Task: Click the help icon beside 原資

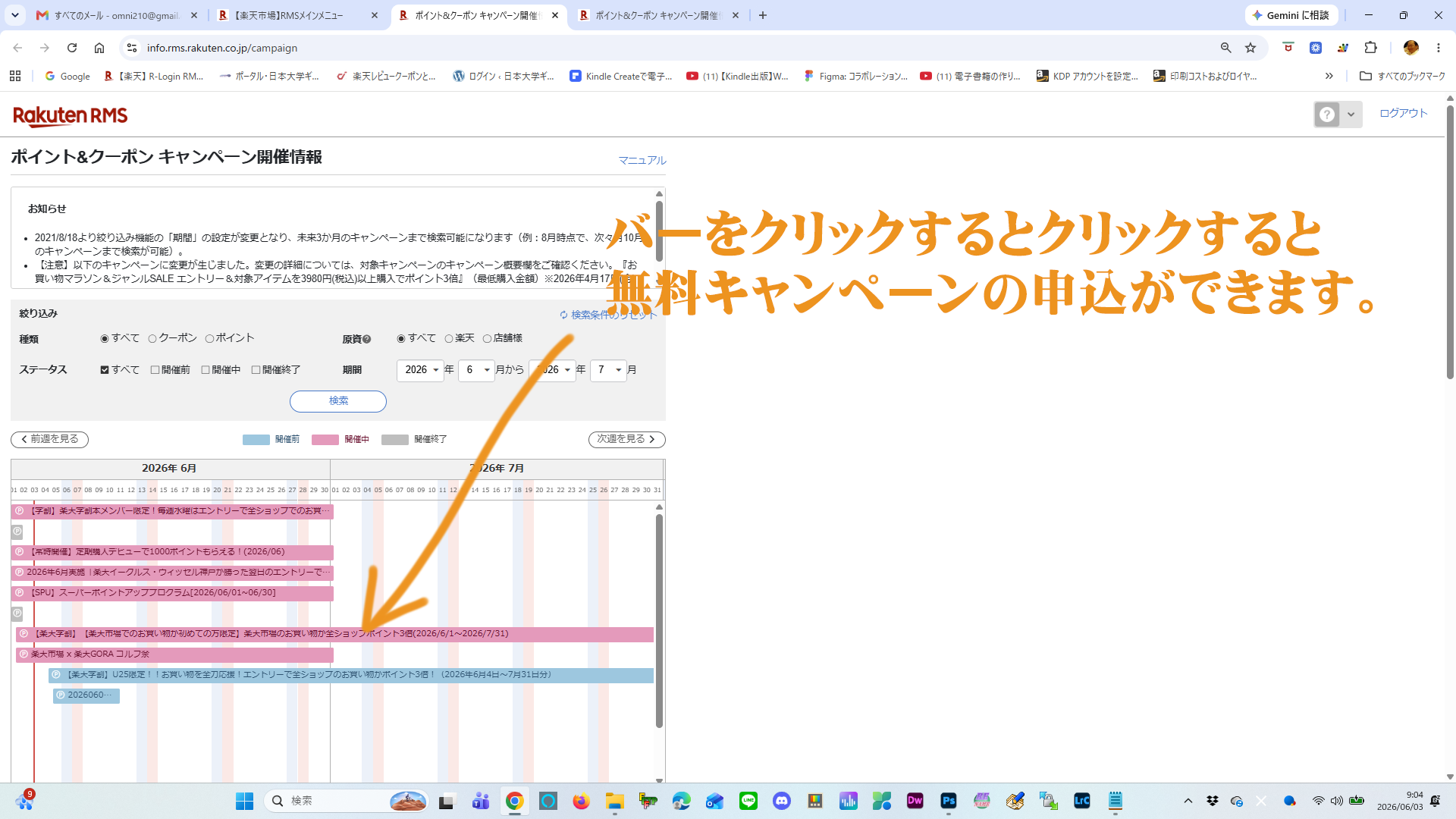Action: pyautogui.click(x=367, y=339)
